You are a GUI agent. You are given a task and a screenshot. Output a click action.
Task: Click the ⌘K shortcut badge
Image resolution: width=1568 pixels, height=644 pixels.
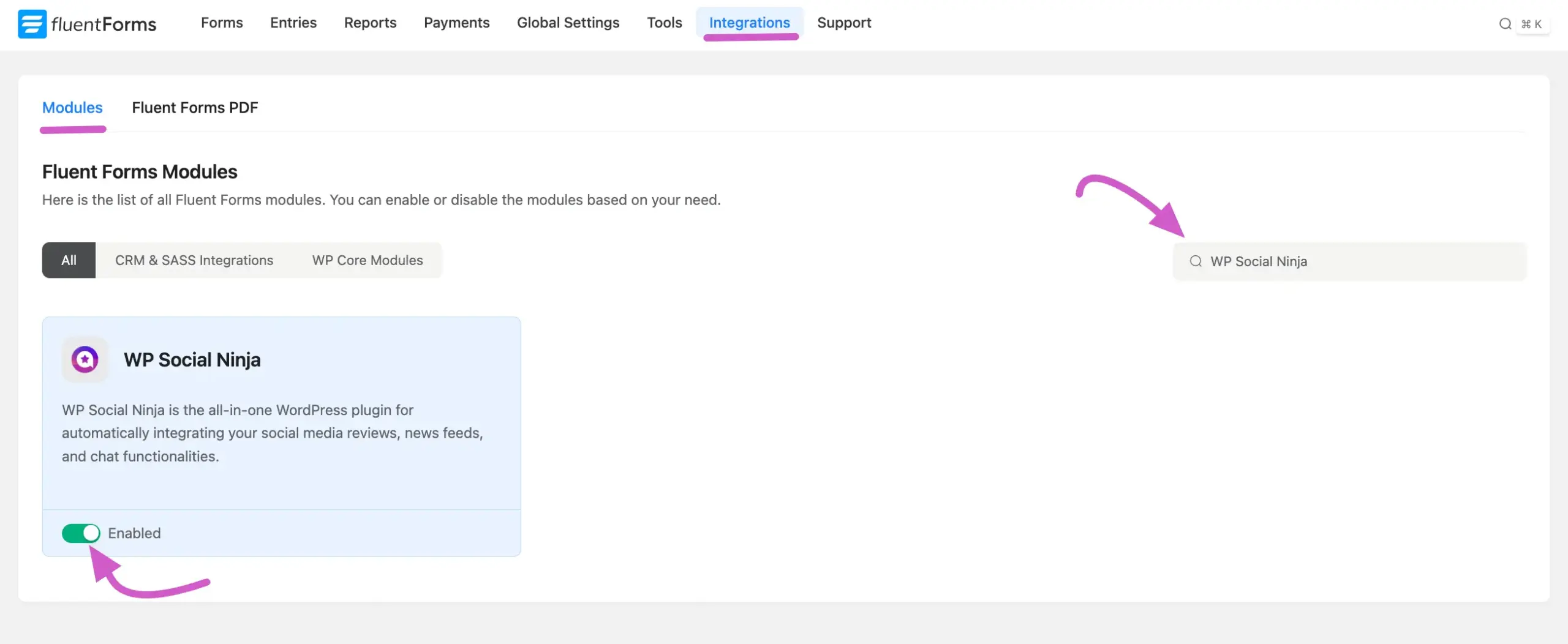1531,24
